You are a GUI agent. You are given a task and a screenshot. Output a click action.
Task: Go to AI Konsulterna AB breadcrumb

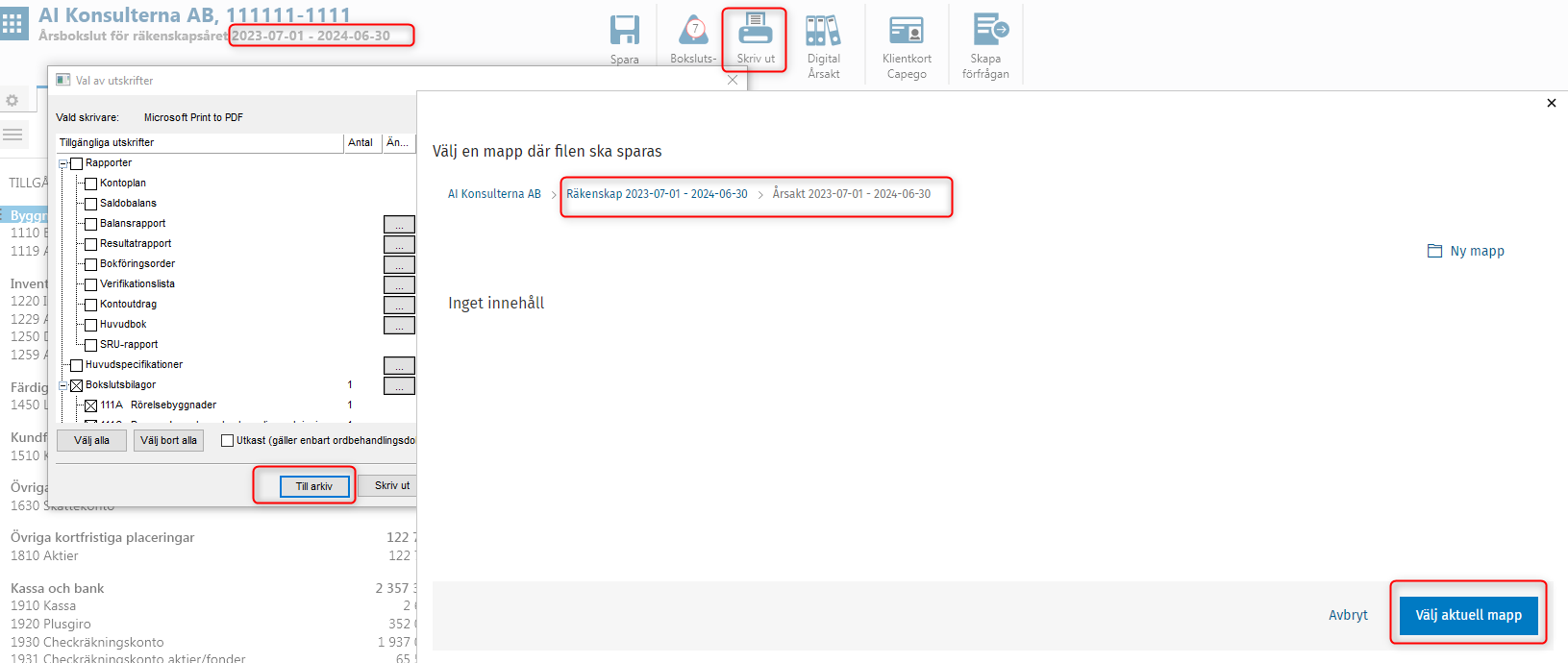point(494,194)
